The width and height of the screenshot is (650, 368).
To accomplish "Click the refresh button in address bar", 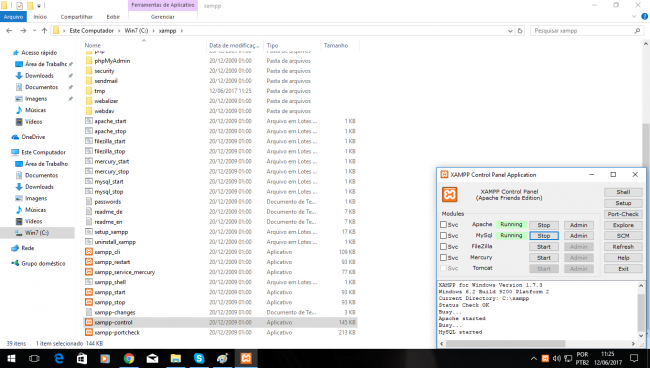I will [520, 31].
